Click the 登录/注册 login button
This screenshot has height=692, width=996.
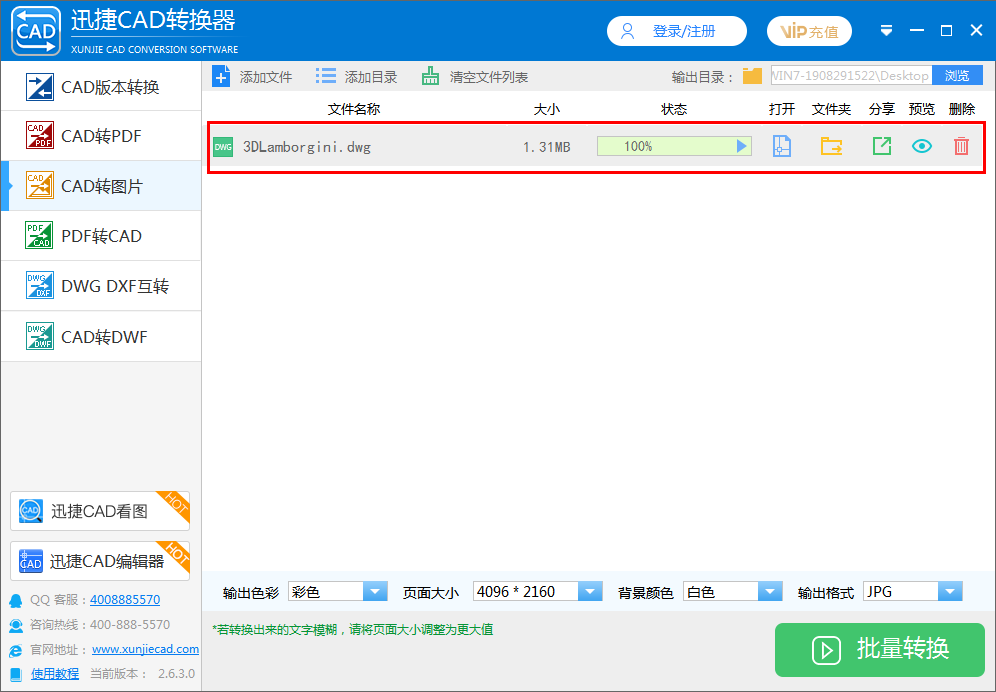point(676,31)
